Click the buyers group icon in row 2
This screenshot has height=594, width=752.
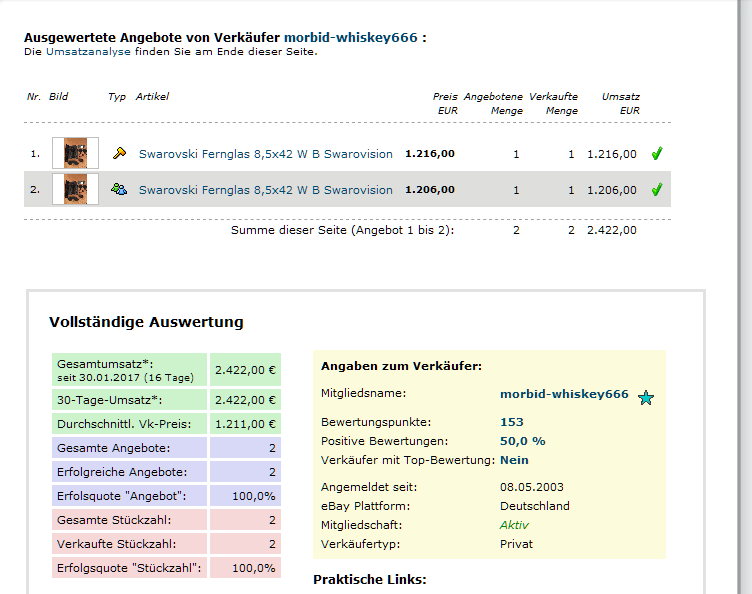tap(119, 189)
